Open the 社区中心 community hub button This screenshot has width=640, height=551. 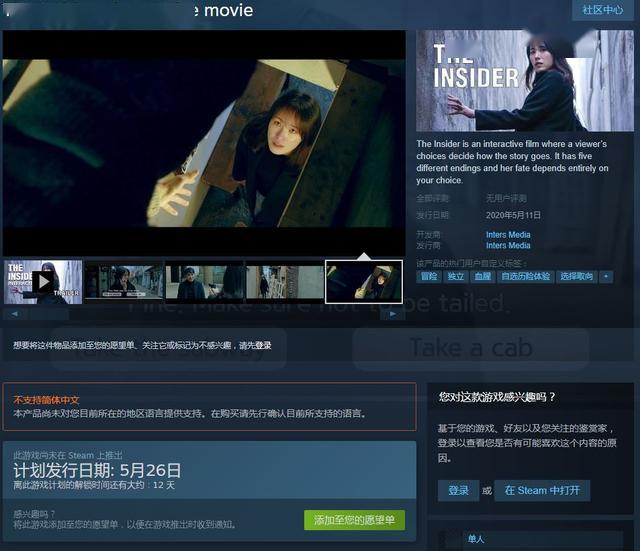coord(602,10)
